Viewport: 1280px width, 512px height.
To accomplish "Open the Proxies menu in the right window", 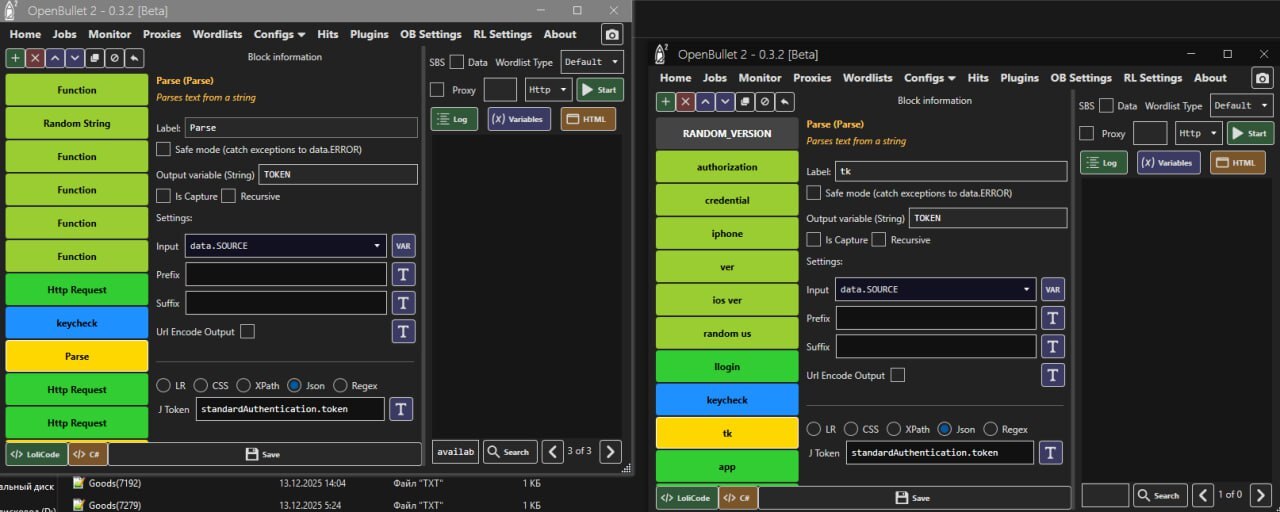I will pos(812,78).
